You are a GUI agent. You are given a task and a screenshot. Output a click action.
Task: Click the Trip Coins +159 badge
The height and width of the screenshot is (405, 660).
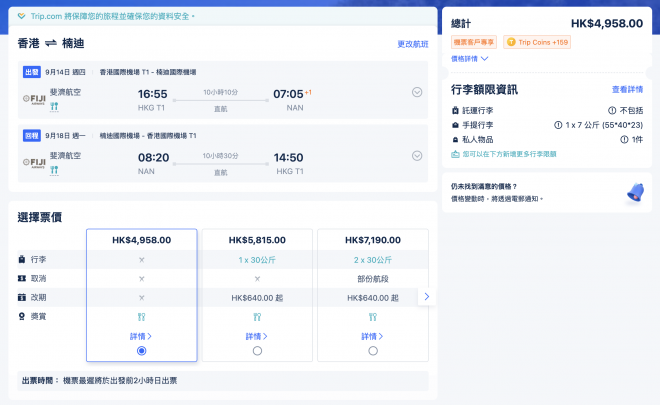[537, 42]
